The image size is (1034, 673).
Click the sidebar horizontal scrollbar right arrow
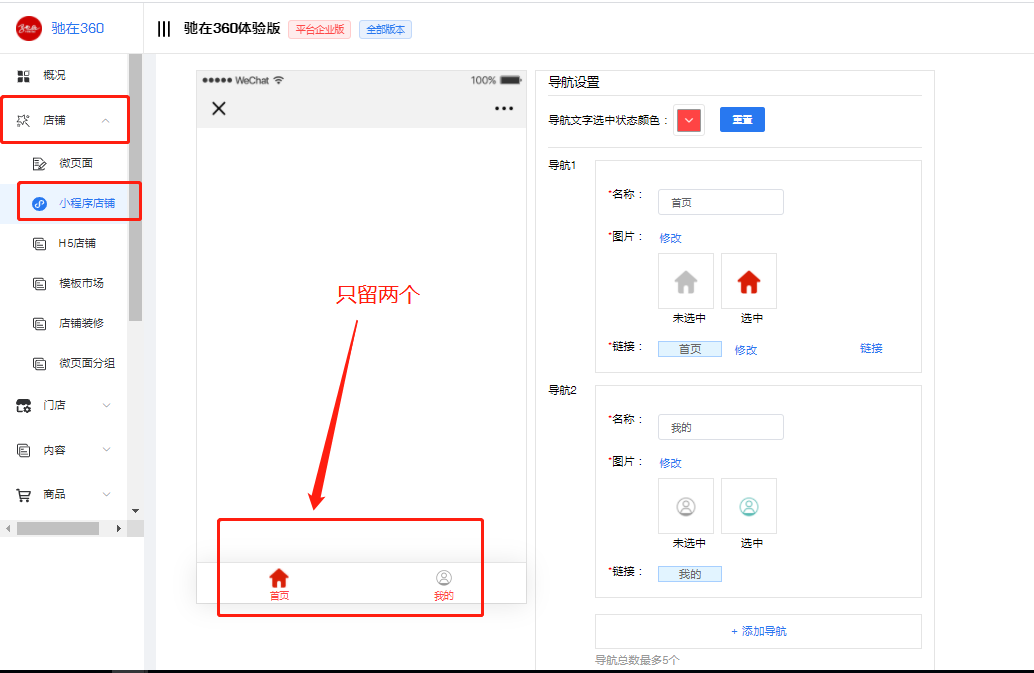pyautogui.click(x=119, y=529)
